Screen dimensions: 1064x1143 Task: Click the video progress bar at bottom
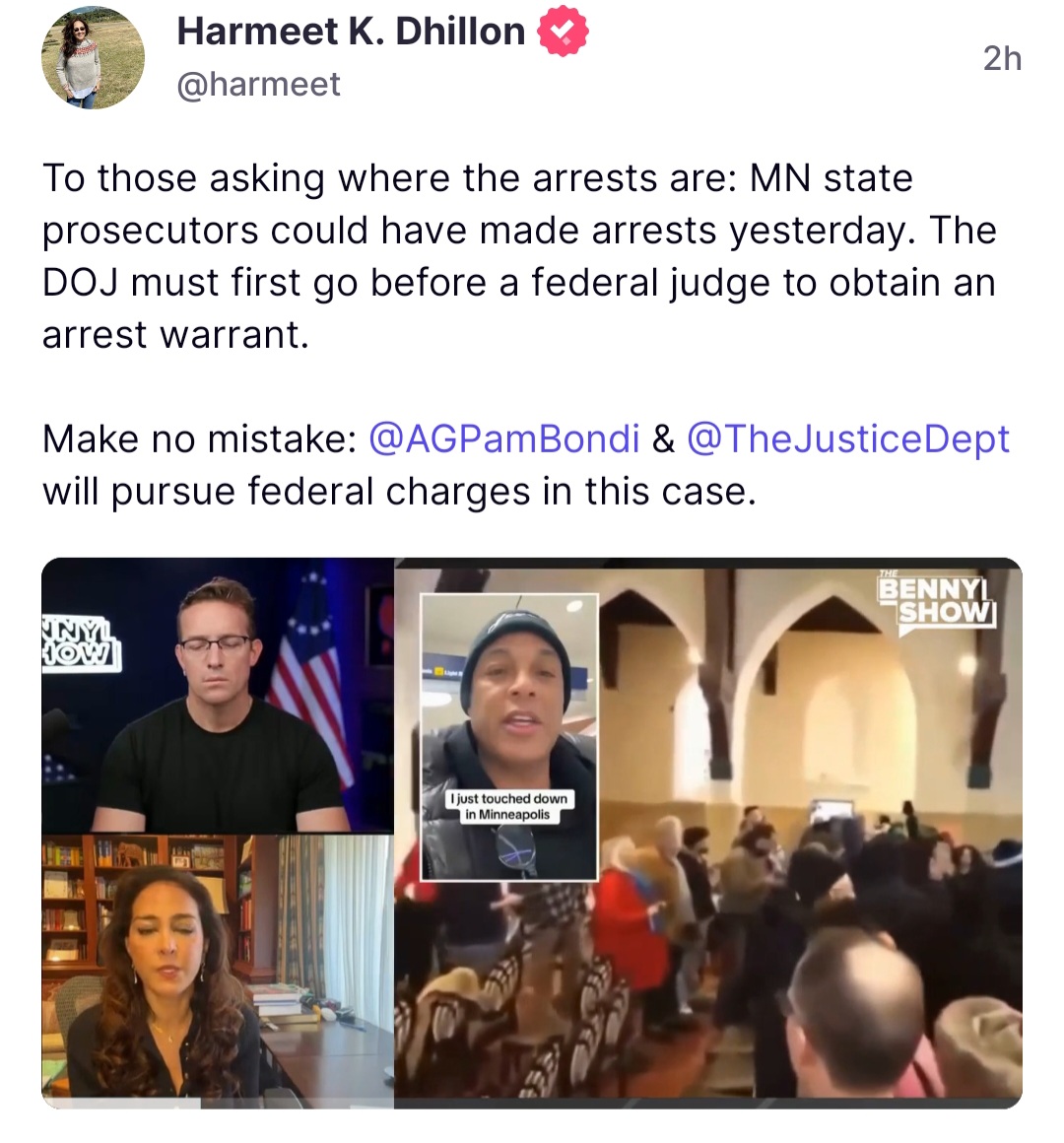coord(532,1104)
